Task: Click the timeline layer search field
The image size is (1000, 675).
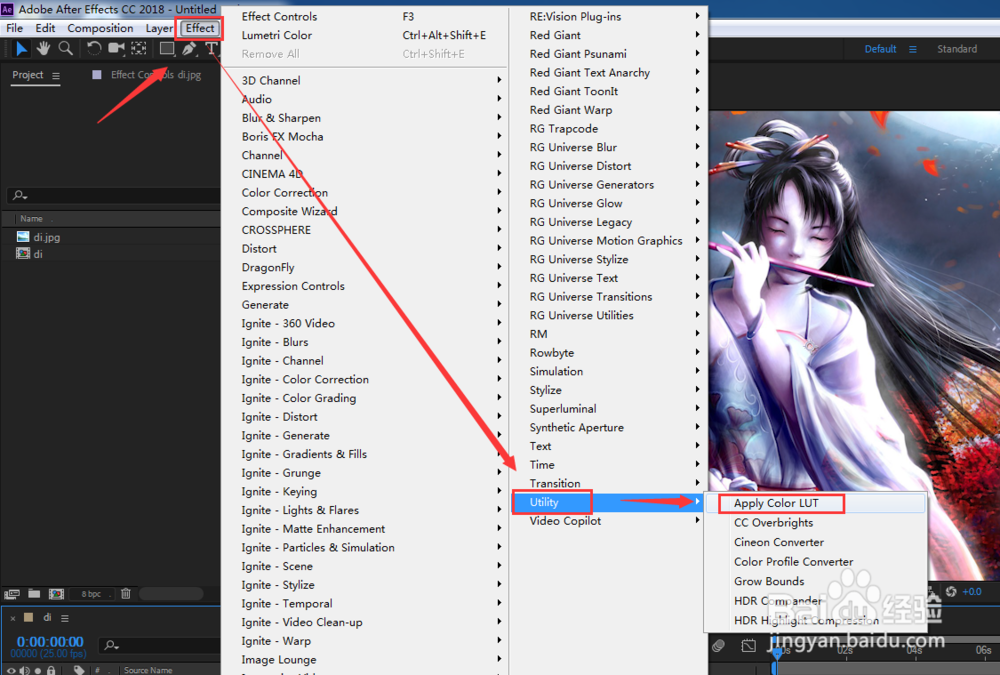Action: coord(159,646)
